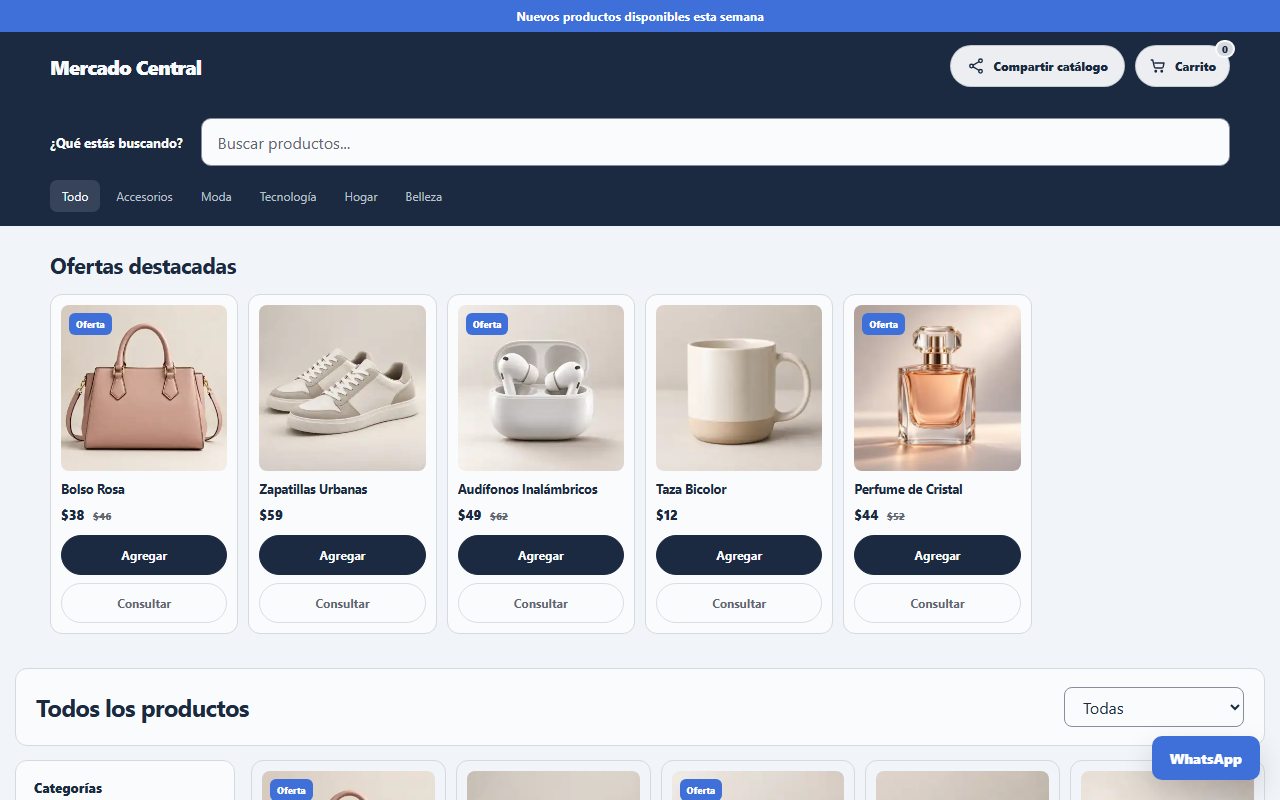Viewport: 1280px width, 800px height.
Task: Select the Moda category tab
Action: [216, 197]
